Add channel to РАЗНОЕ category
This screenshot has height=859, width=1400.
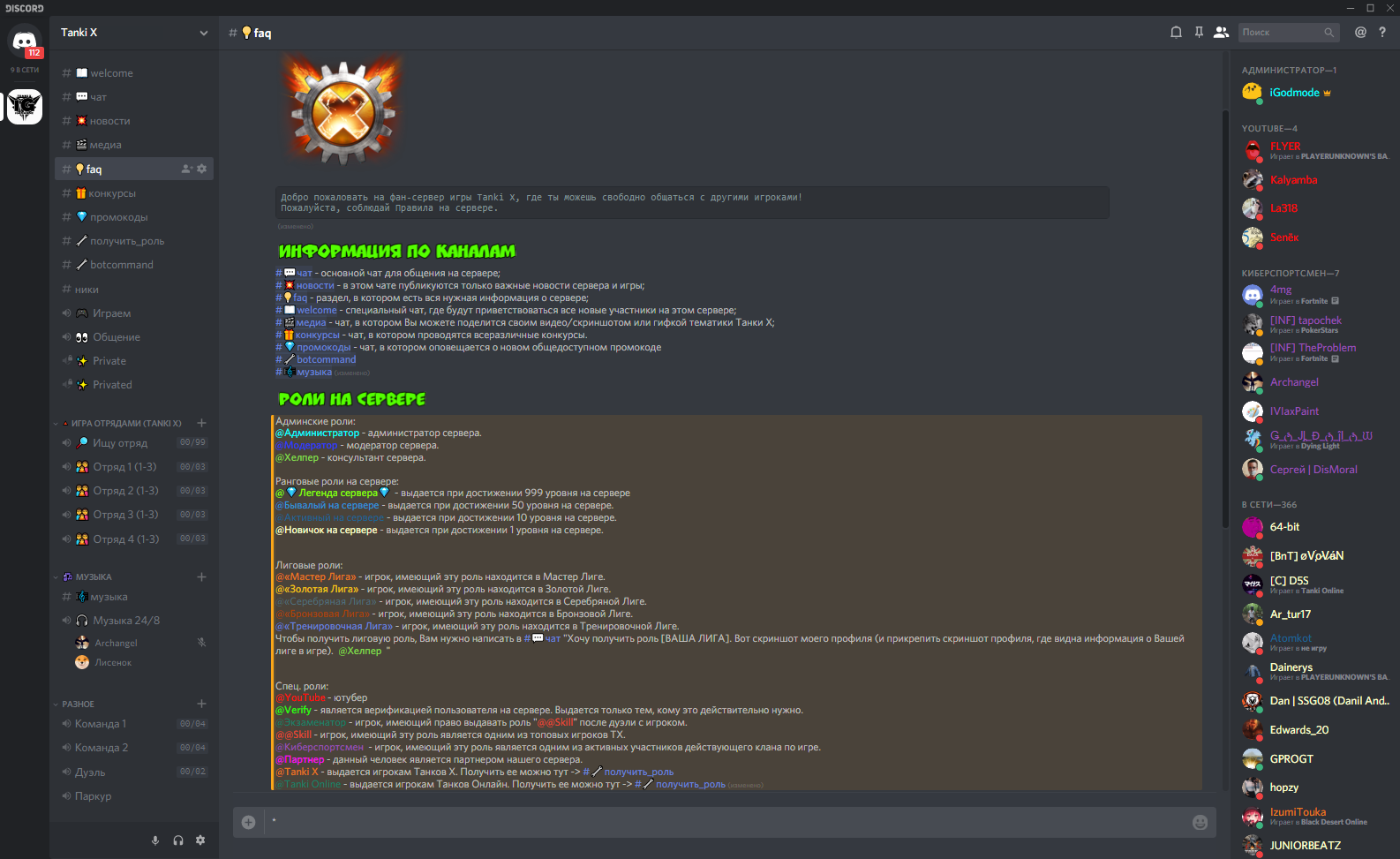pyautogui.click(x=201, y=704)
